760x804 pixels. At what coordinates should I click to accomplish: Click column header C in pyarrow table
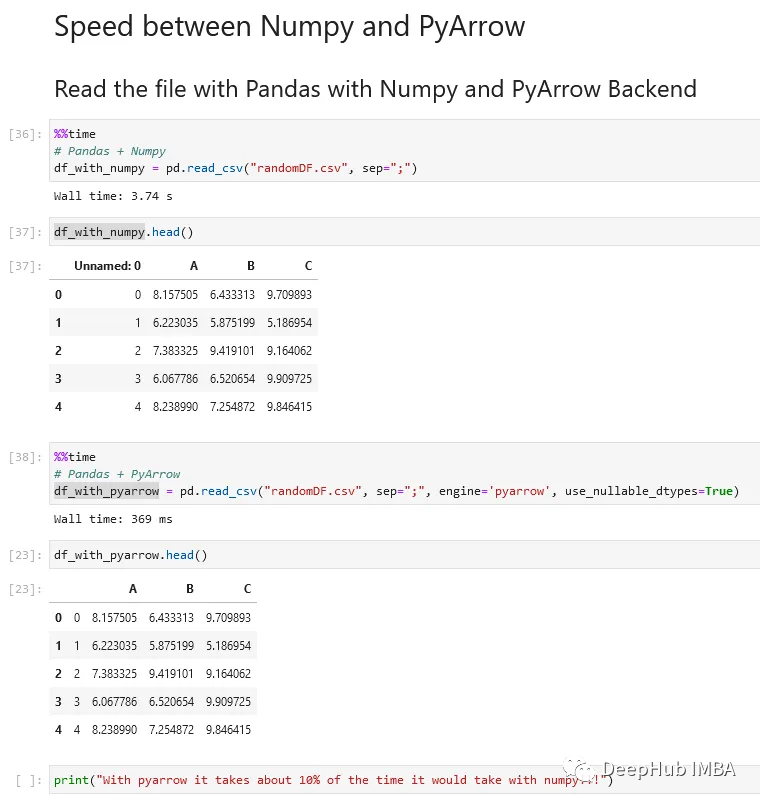(247, 589)
